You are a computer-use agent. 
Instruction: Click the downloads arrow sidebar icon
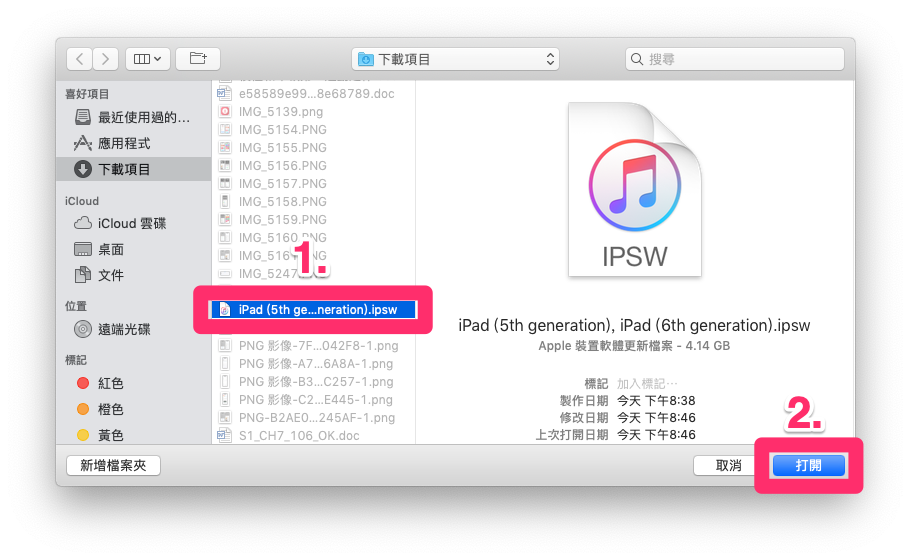pyautogui.click(x=83, y=169)
